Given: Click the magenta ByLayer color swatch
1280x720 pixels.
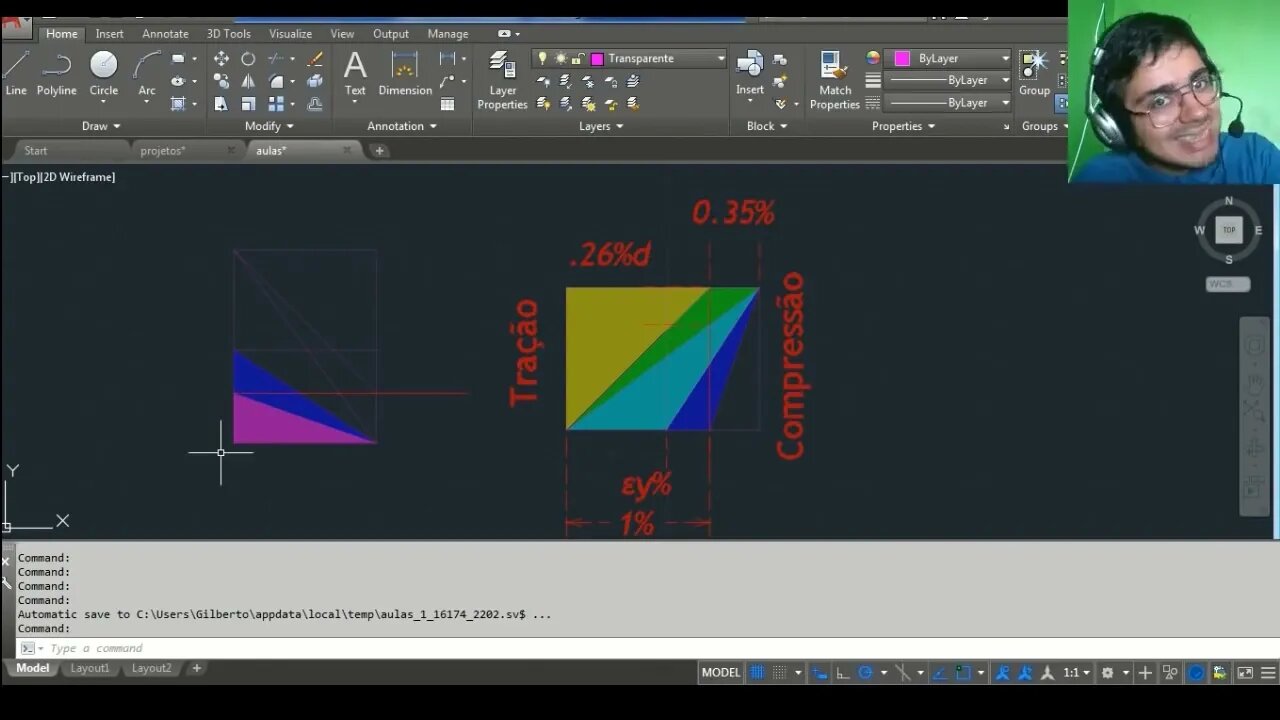Looking at the screenshot, I should click(902, 59).
